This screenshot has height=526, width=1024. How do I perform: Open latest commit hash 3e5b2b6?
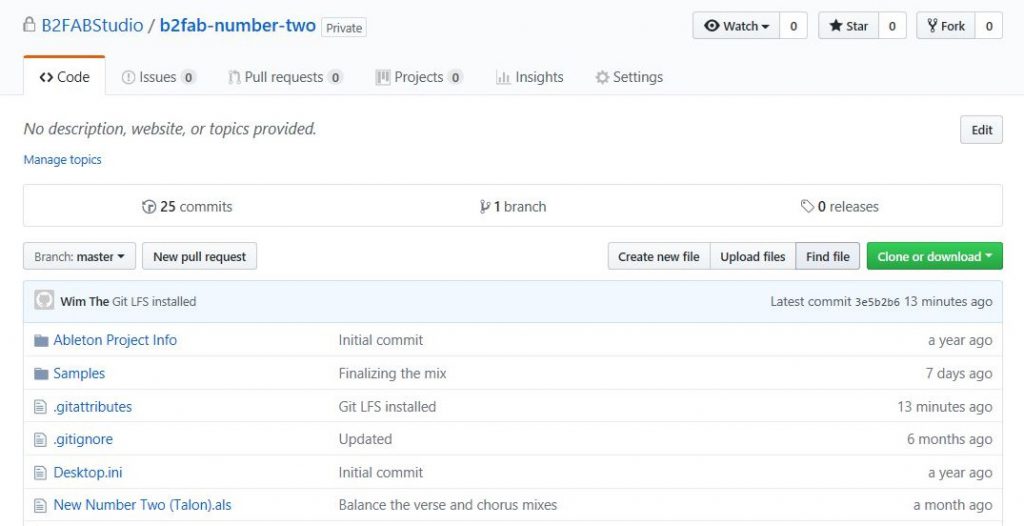[x=877, y=302]
